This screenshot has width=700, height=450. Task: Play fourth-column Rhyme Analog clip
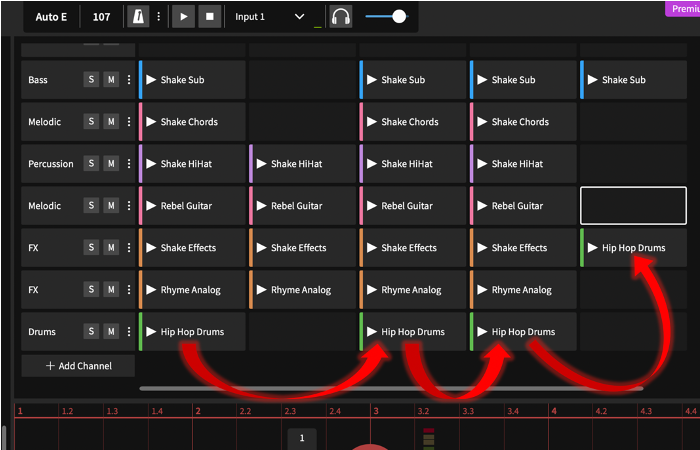(482, 290)
